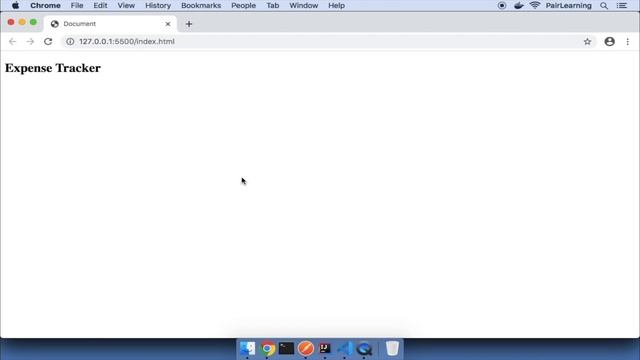The image size is (640, 360).
Task: Click the browser back arrow
Action: (x=12, y=42)
